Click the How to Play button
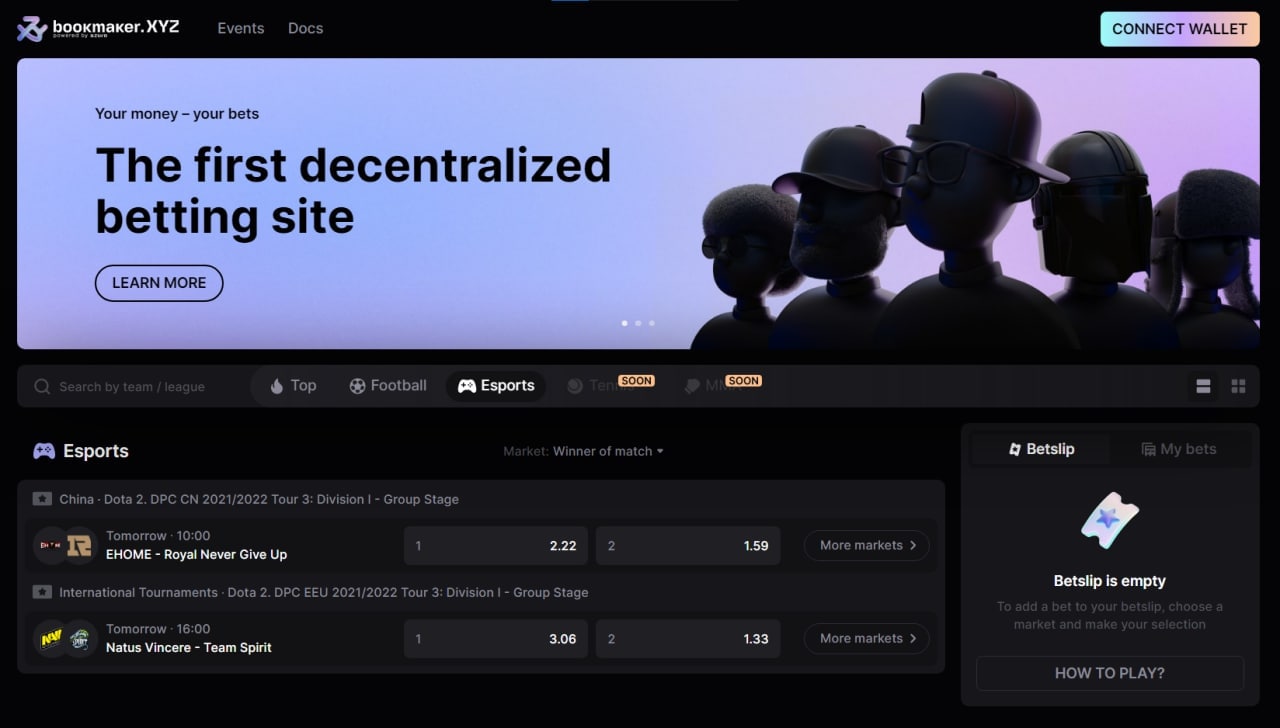The height and width of the screenshot is (728, 1280). (x=1110, y=673)
